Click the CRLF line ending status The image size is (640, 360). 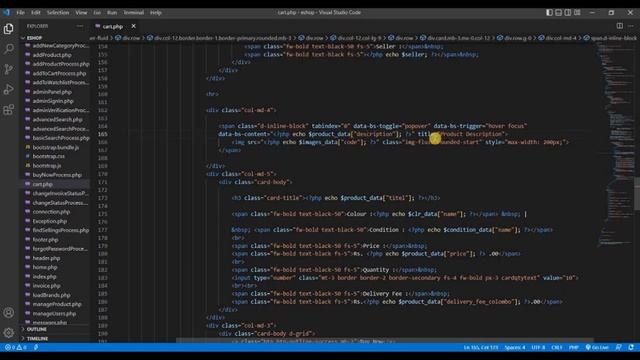click(x=557, y=348)
